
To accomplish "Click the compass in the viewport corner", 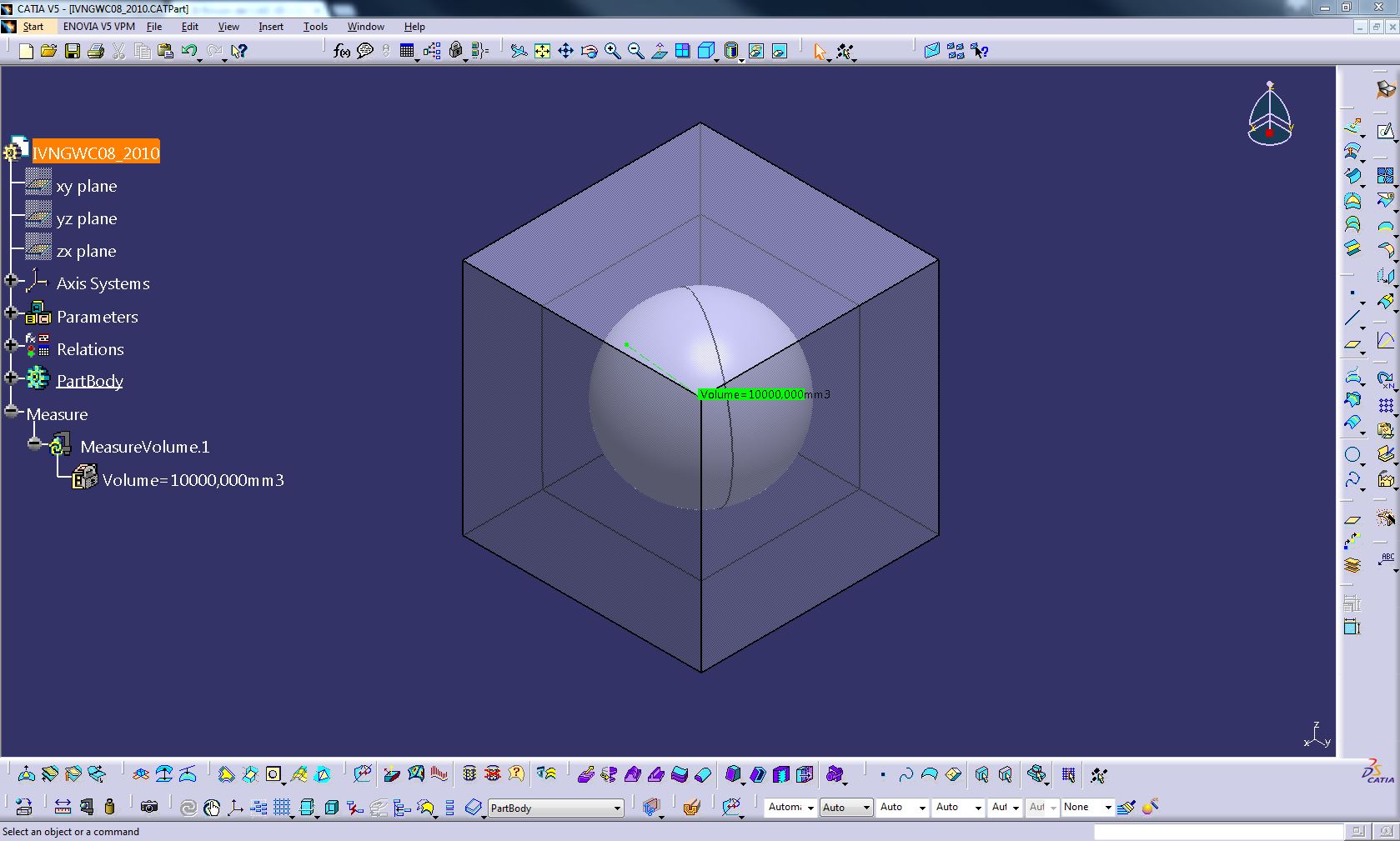I will [x=1270, y=114].
